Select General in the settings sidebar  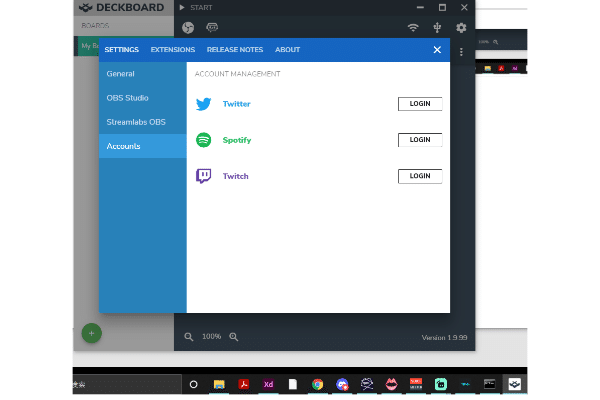[x=143, y=74]
